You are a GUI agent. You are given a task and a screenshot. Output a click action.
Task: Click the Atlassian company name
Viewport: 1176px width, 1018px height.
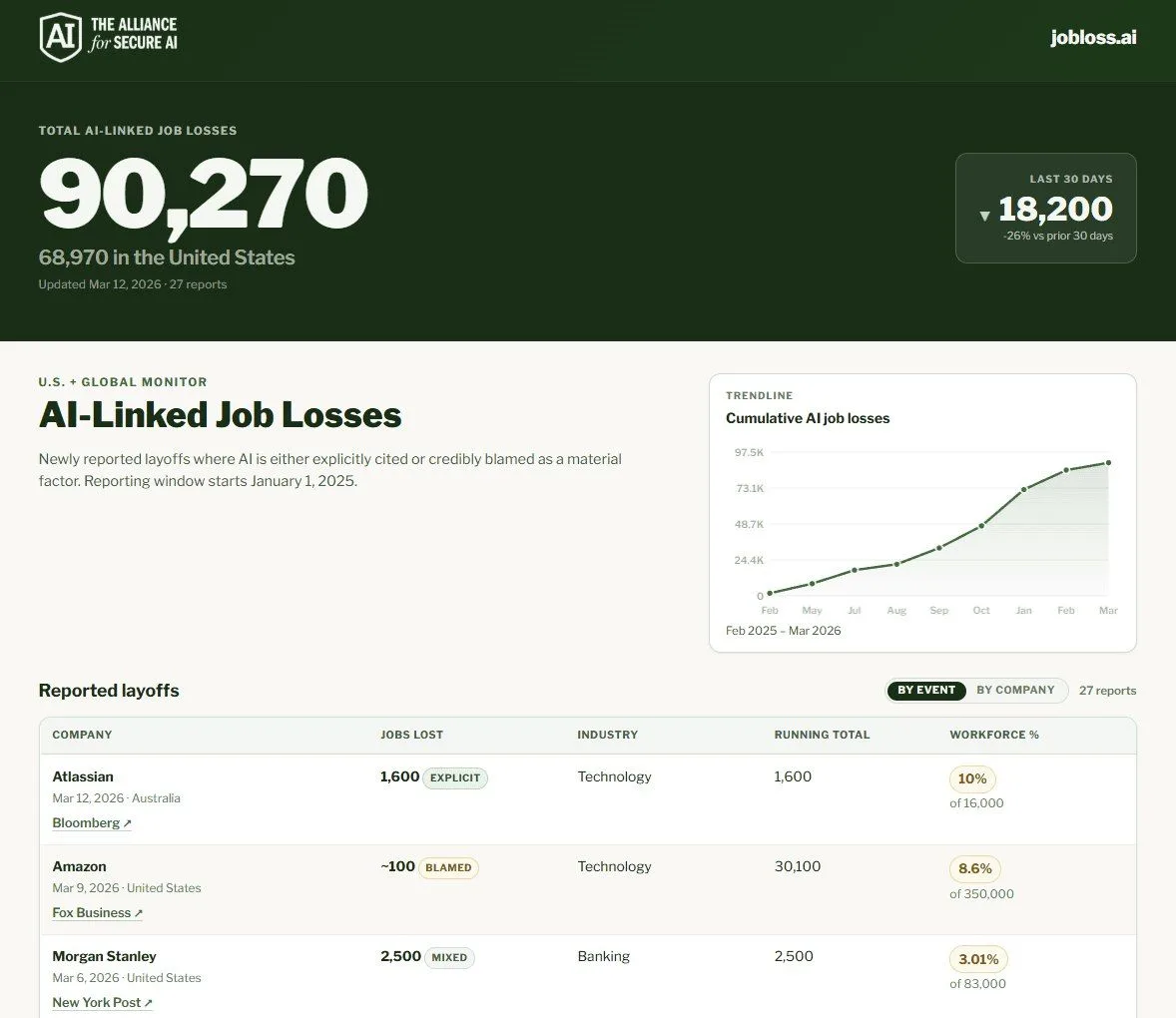point(83,776)
